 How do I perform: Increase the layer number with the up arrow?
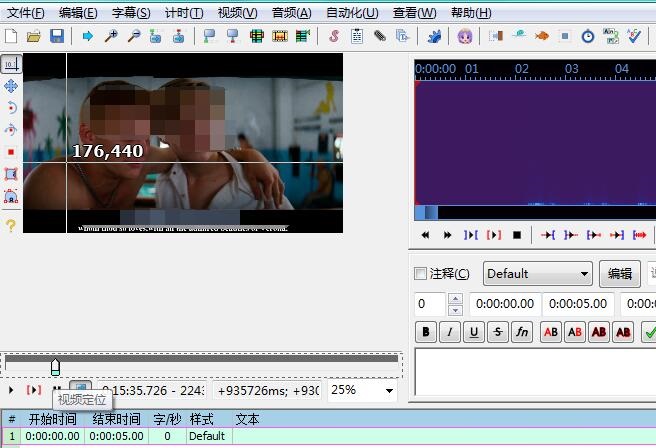point(455,299)
